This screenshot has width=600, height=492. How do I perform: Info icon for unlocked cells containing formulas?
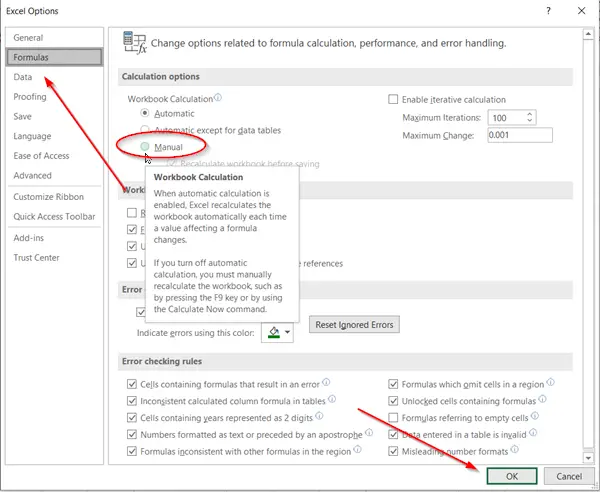pos(542,399)
